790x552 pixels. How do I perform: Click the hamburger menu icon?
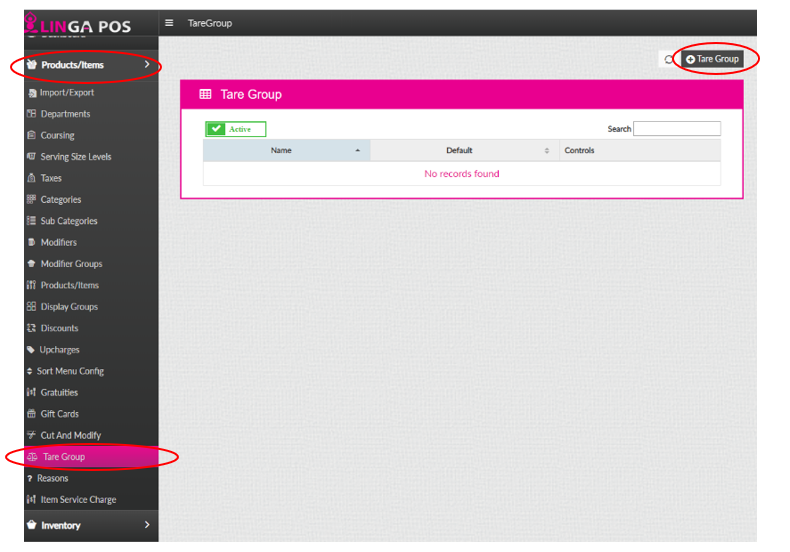coord(169,23)
